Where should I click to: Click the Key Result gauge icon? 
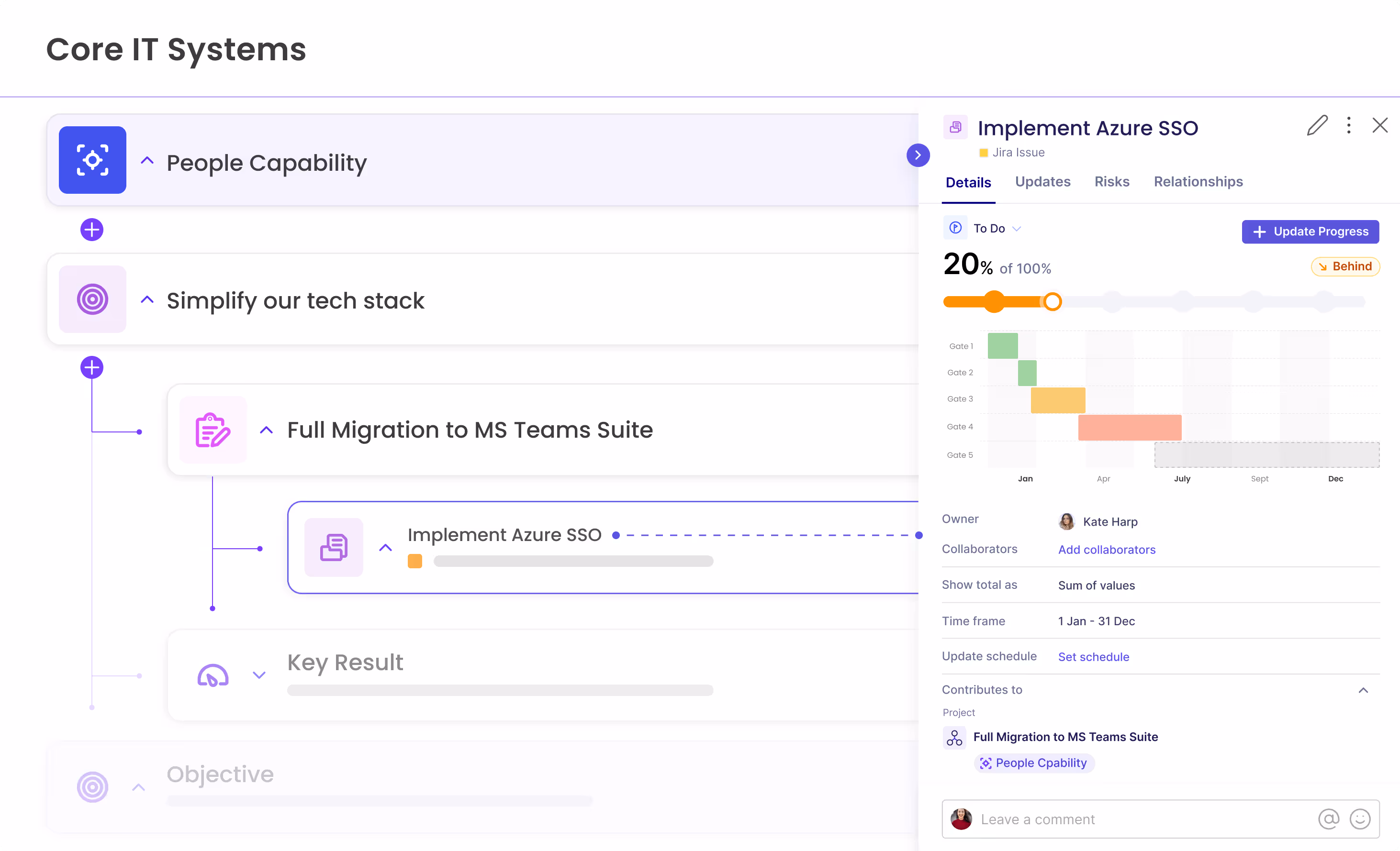213,675
